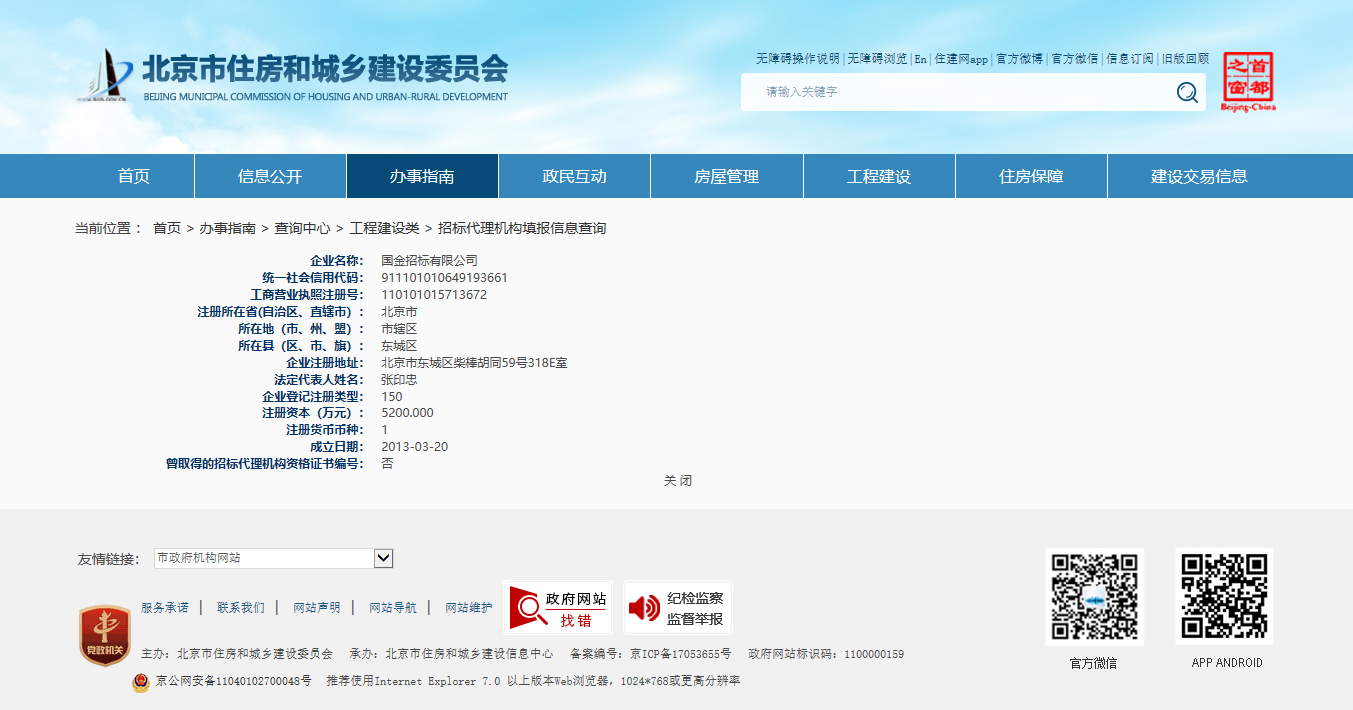Switch to English via the En link
The height and width of the screenshot is (710, 1353).
point(920,60)
